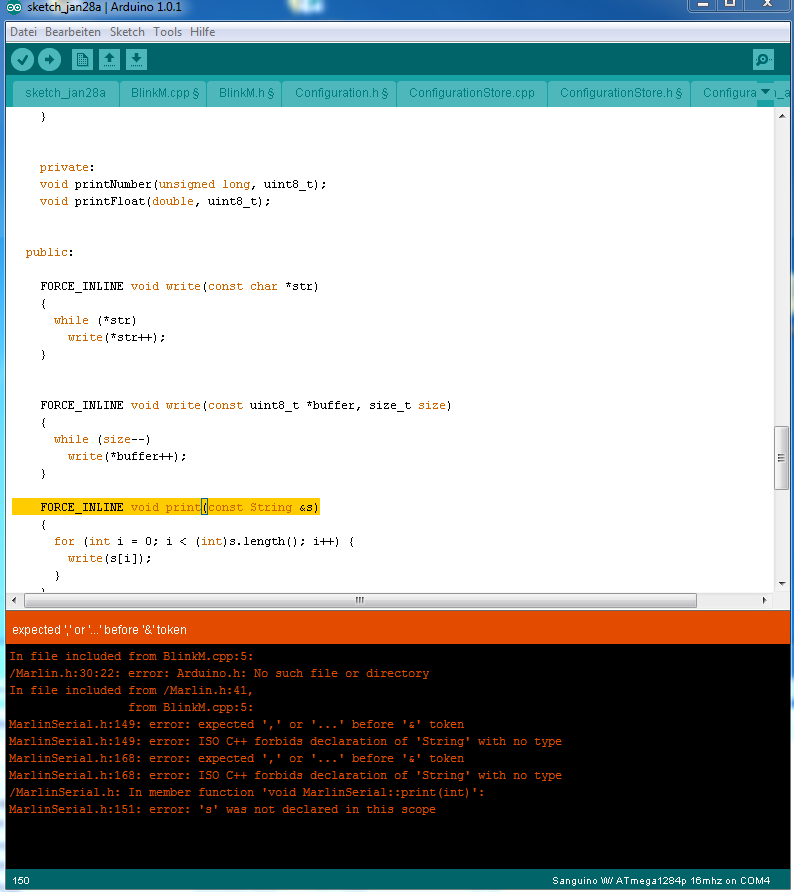
Task: Switch to the BlinkM.cpp tab
Action: [164, 93]
